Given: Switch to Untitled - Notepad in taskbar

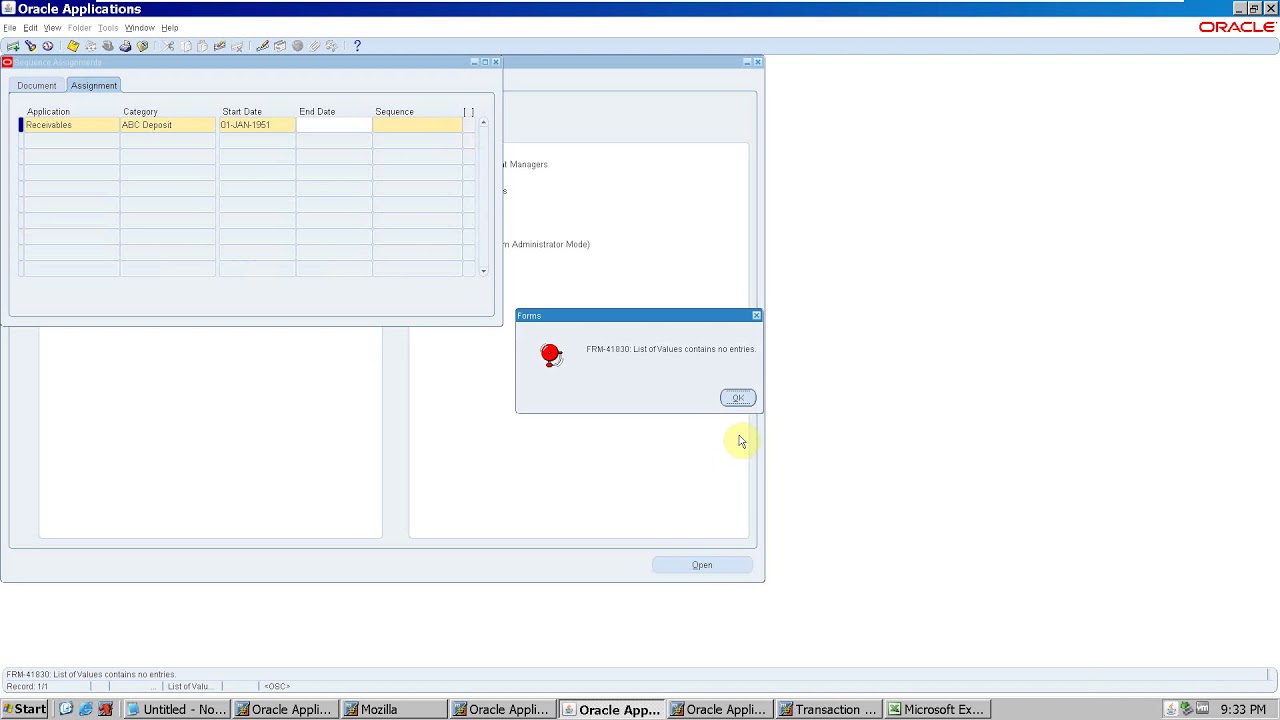Looking at the screenshot, I should [x=177, y=709].
